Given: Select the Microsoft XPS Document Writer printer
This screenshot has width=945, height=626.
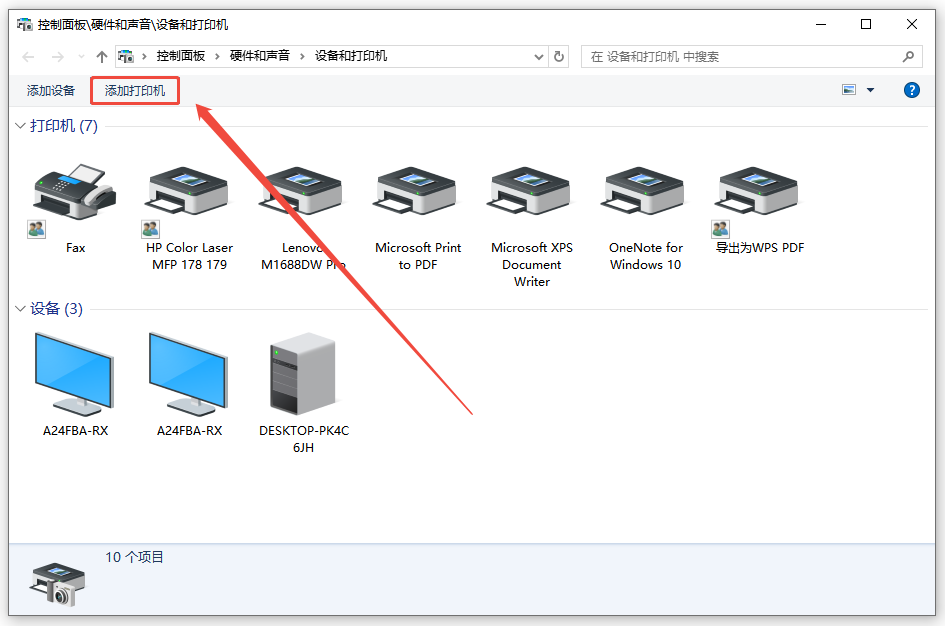Looking at the screenshot, I should click(x=532, y=227).
